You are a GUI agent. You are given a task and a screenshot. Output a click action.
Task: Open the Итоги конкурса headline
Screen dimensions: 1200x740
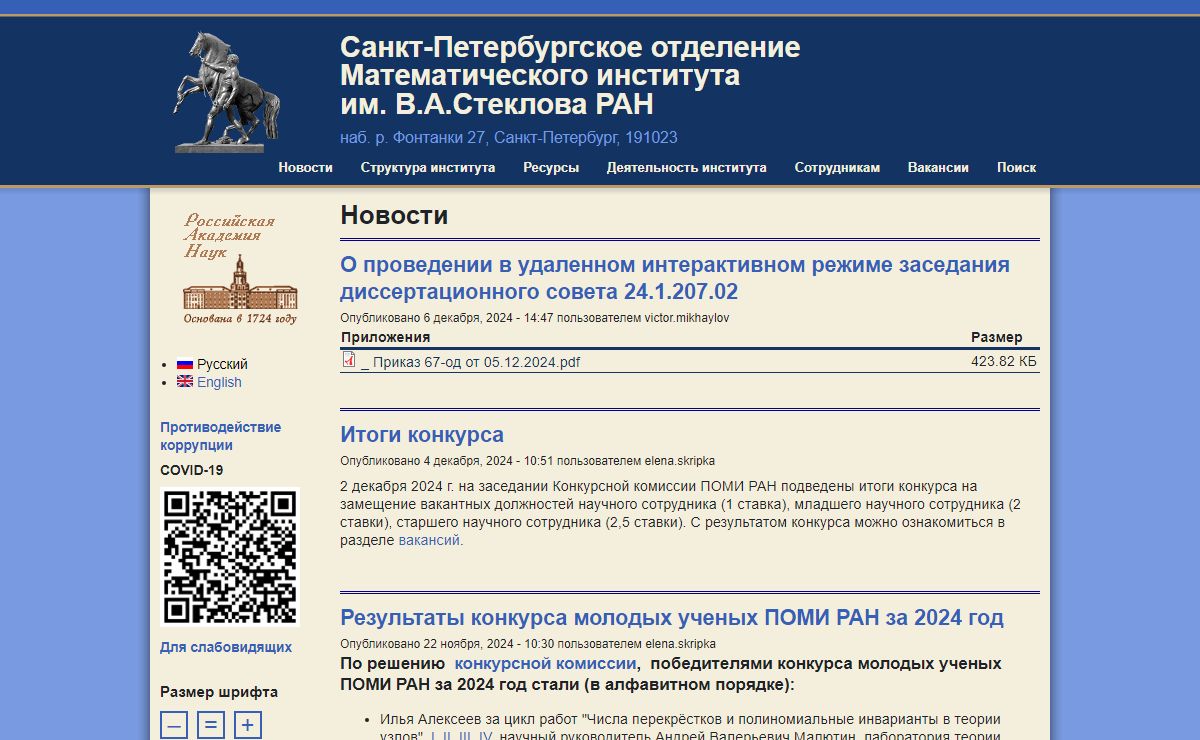(422, 435)
